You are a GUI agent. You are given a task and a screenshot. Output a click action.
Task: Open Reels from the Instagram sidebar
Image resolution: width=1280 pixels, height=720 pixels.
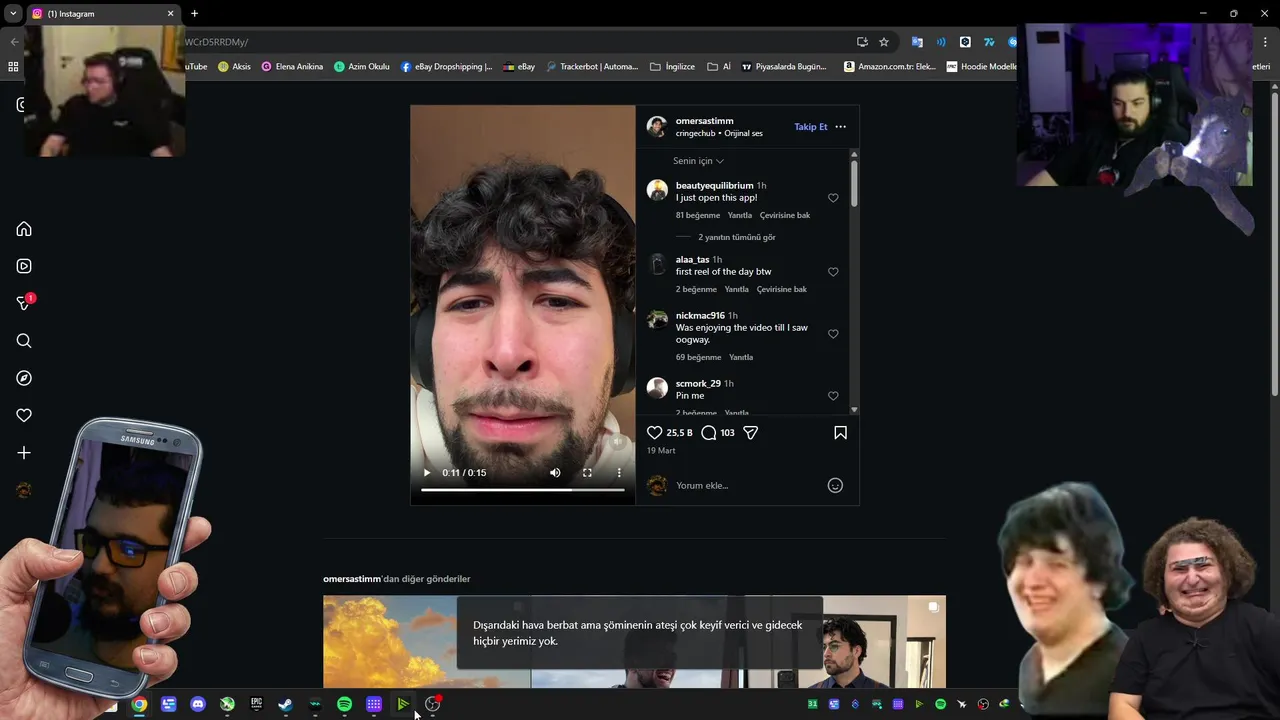click(24, 266)
